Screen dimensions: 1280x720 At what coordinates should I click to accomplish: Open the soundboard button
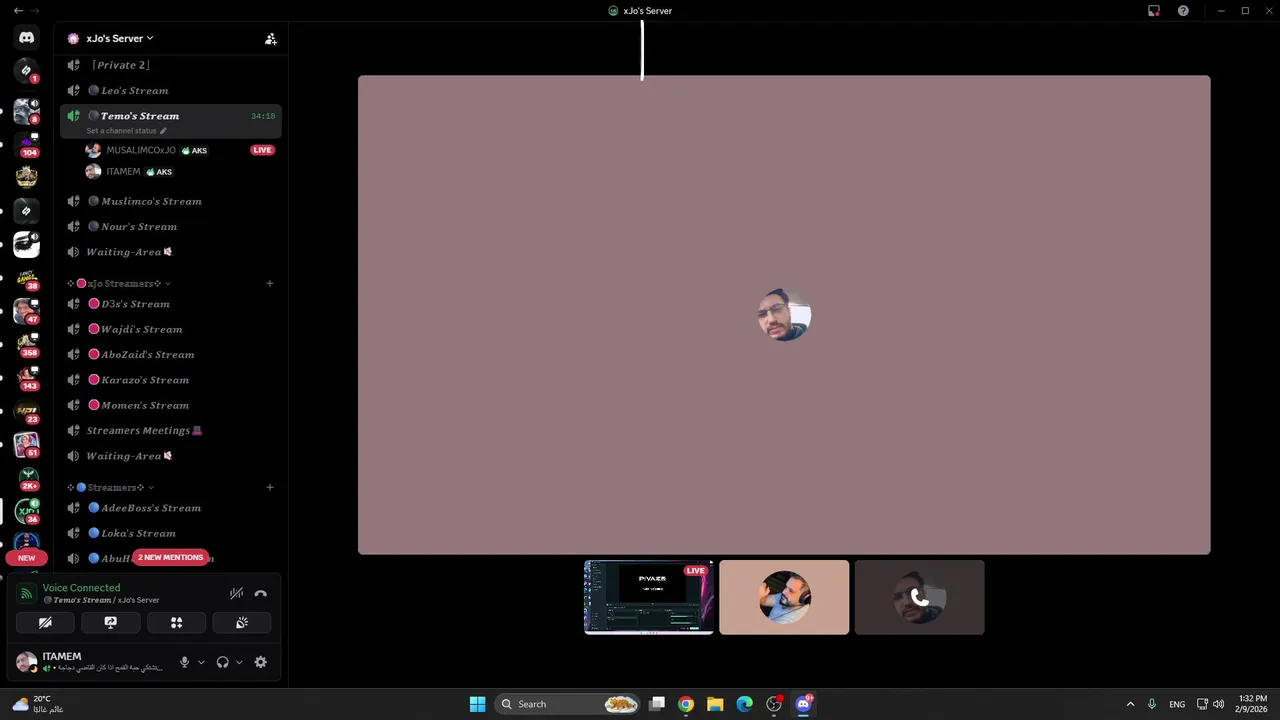[x=242, y=622]
